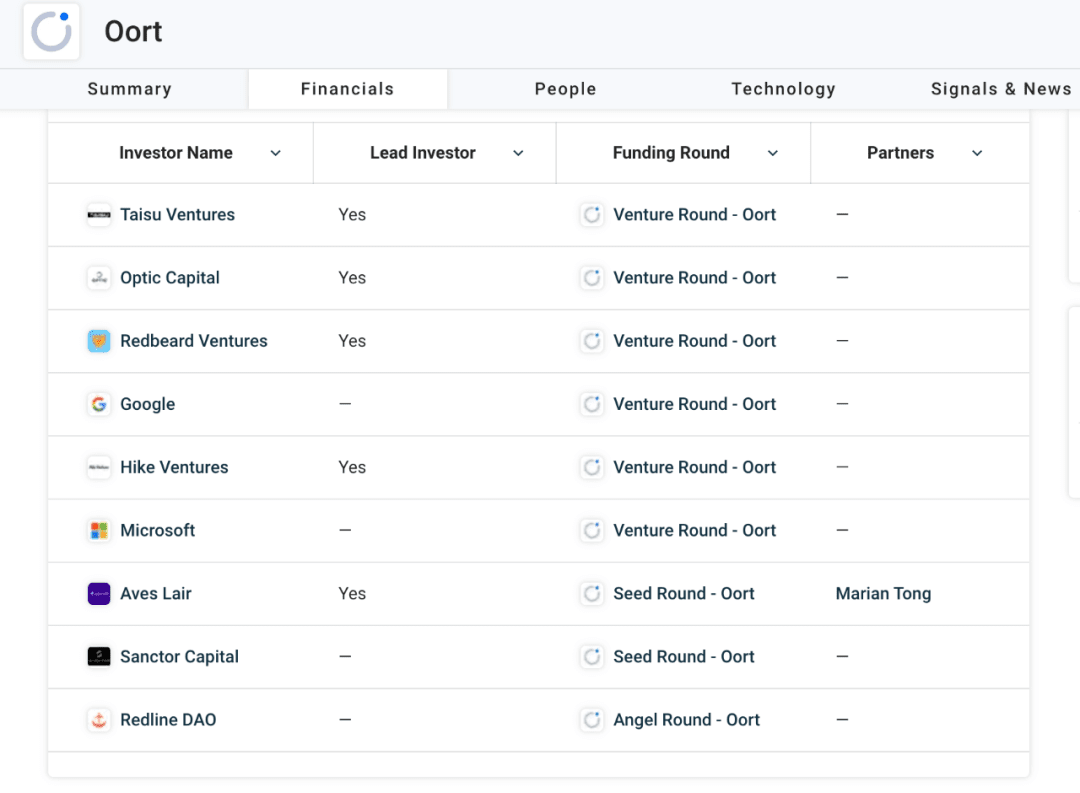Visit the Redbeard Ventures investor page
1080x793 pixels.
point(194,341)
